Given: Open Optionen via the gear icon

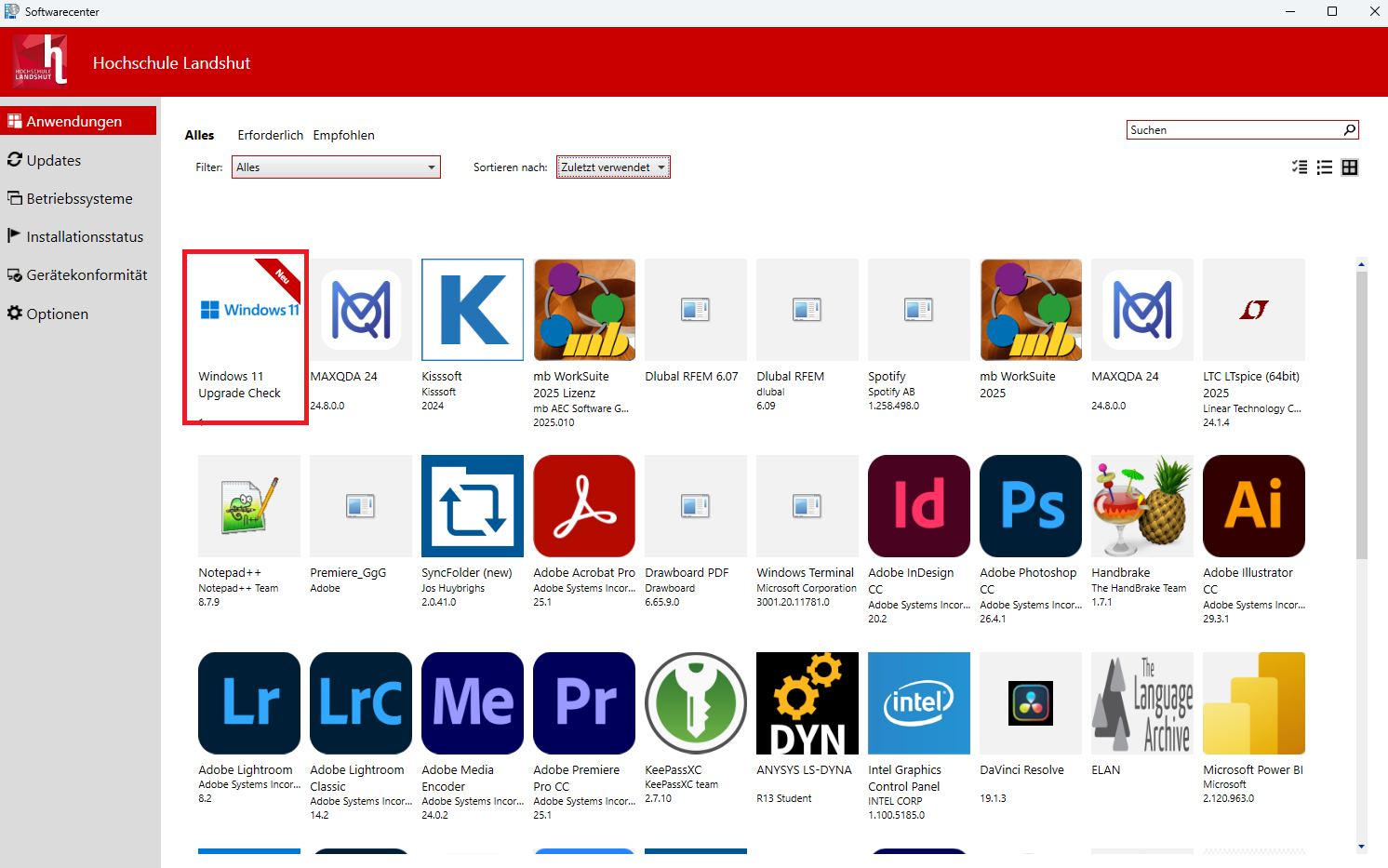Looking at the screenshot, I should (x=57, y=314).
